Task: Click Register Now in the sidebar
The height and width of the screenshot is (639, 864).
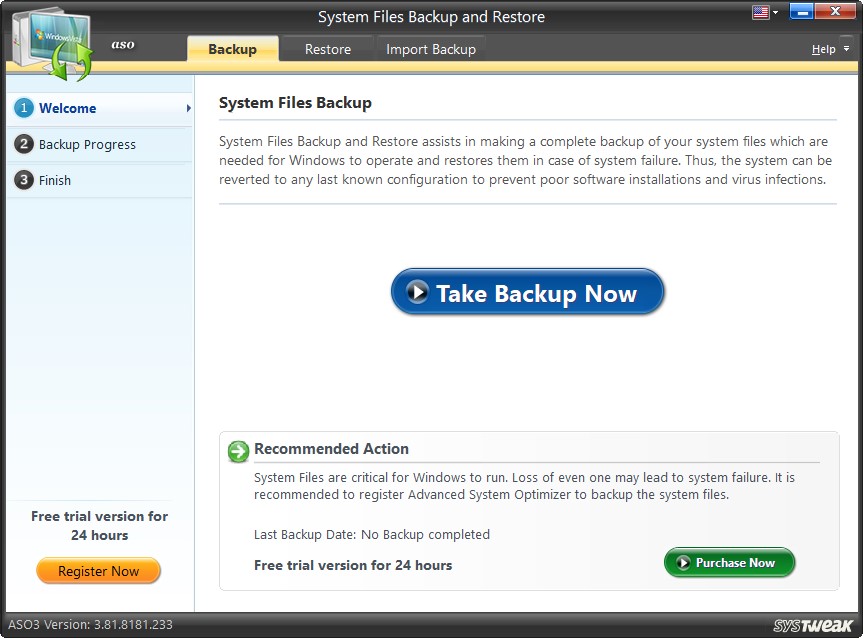Action: [98, 570]
